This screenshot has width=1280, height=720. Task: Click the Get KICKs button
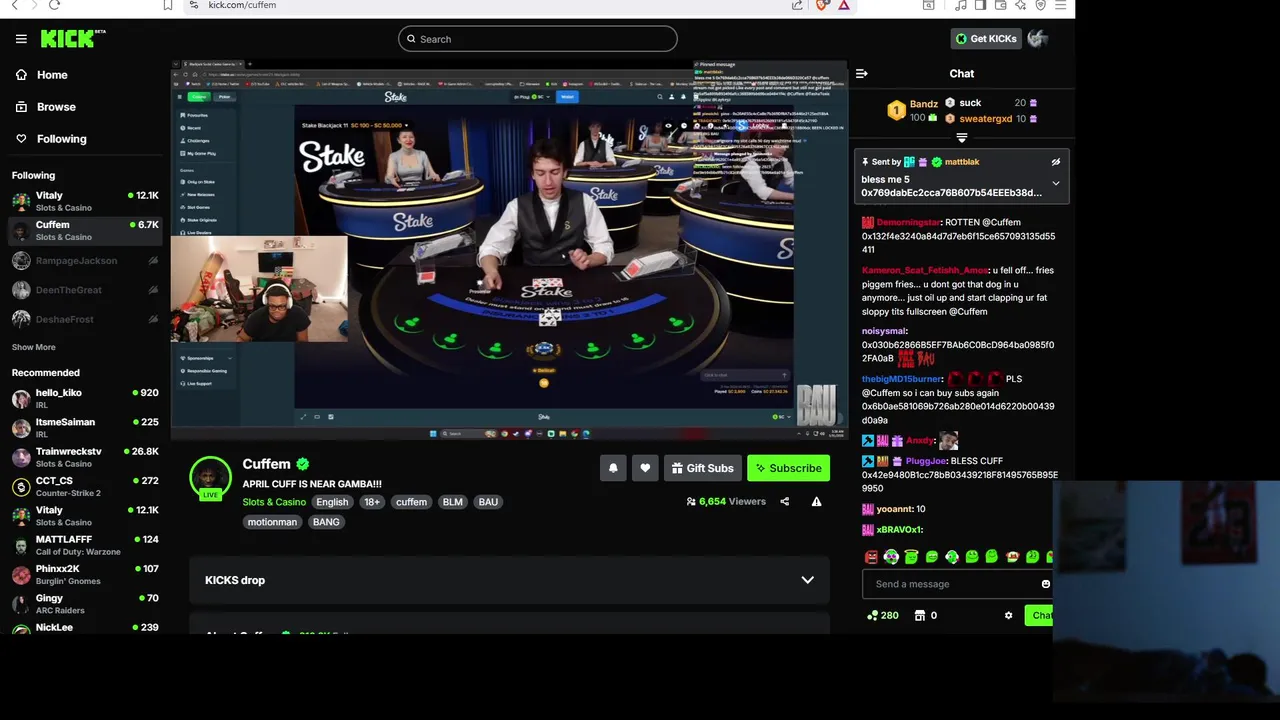[986, 39]
